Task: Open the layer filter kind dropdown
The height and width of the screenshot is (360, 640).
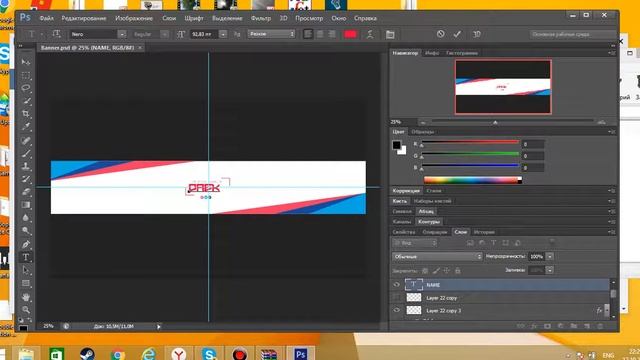Action: pos(415,243)
